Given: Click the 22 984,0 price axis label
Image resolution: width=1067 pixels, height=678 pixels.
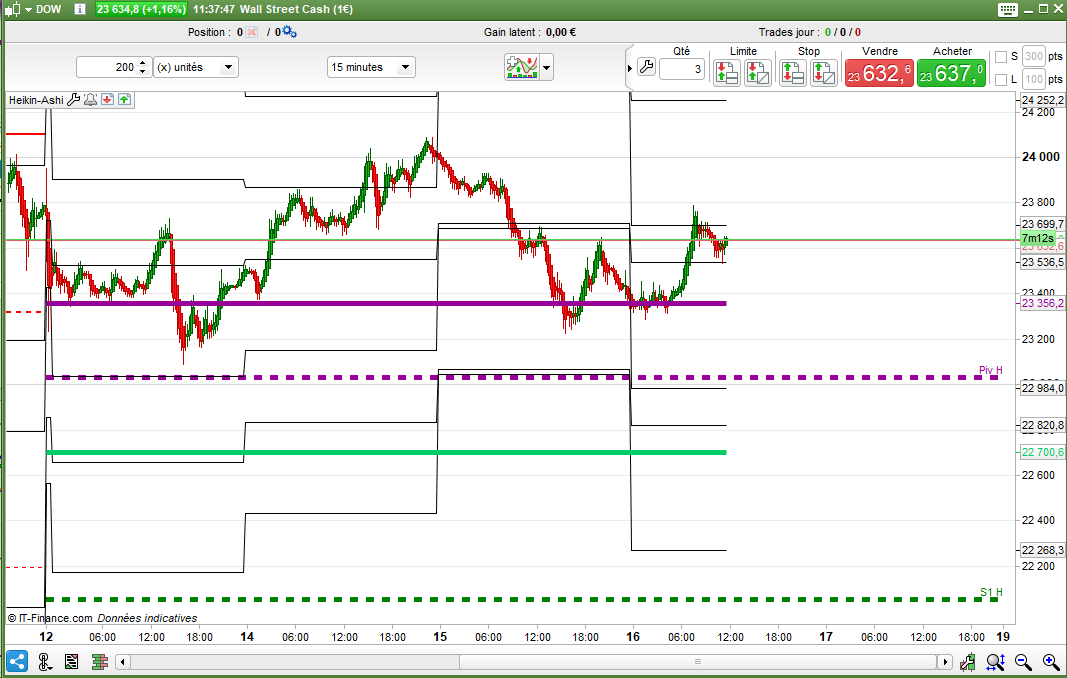Looking at the screenshot, I should coord(1043,388).
